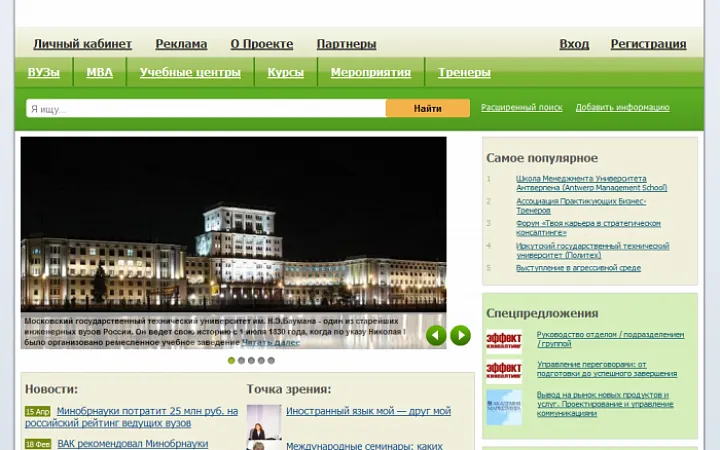
Task: Click the 18 Фев date badge
Action: [x=38, y=444]
